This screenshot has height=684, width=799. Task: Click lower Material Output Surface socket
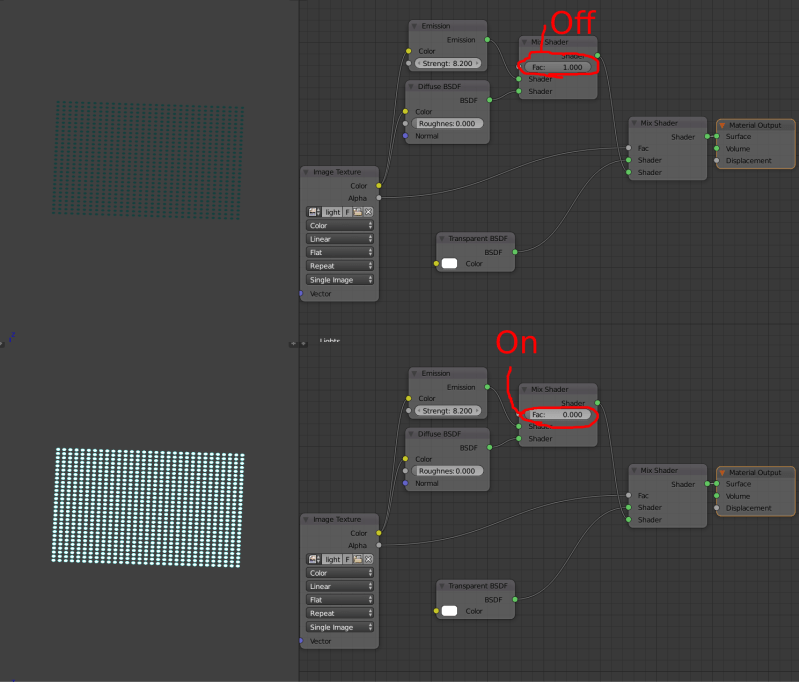click(x=716, y=483)
